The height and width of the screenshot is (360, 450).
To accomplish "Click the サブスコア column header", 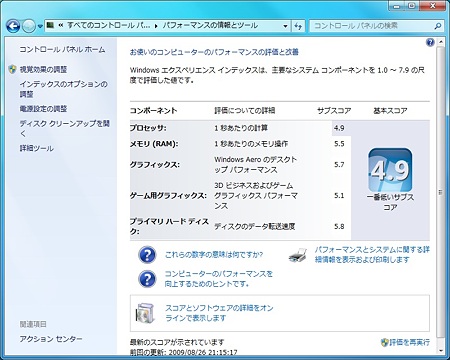I will pos(334,111).
